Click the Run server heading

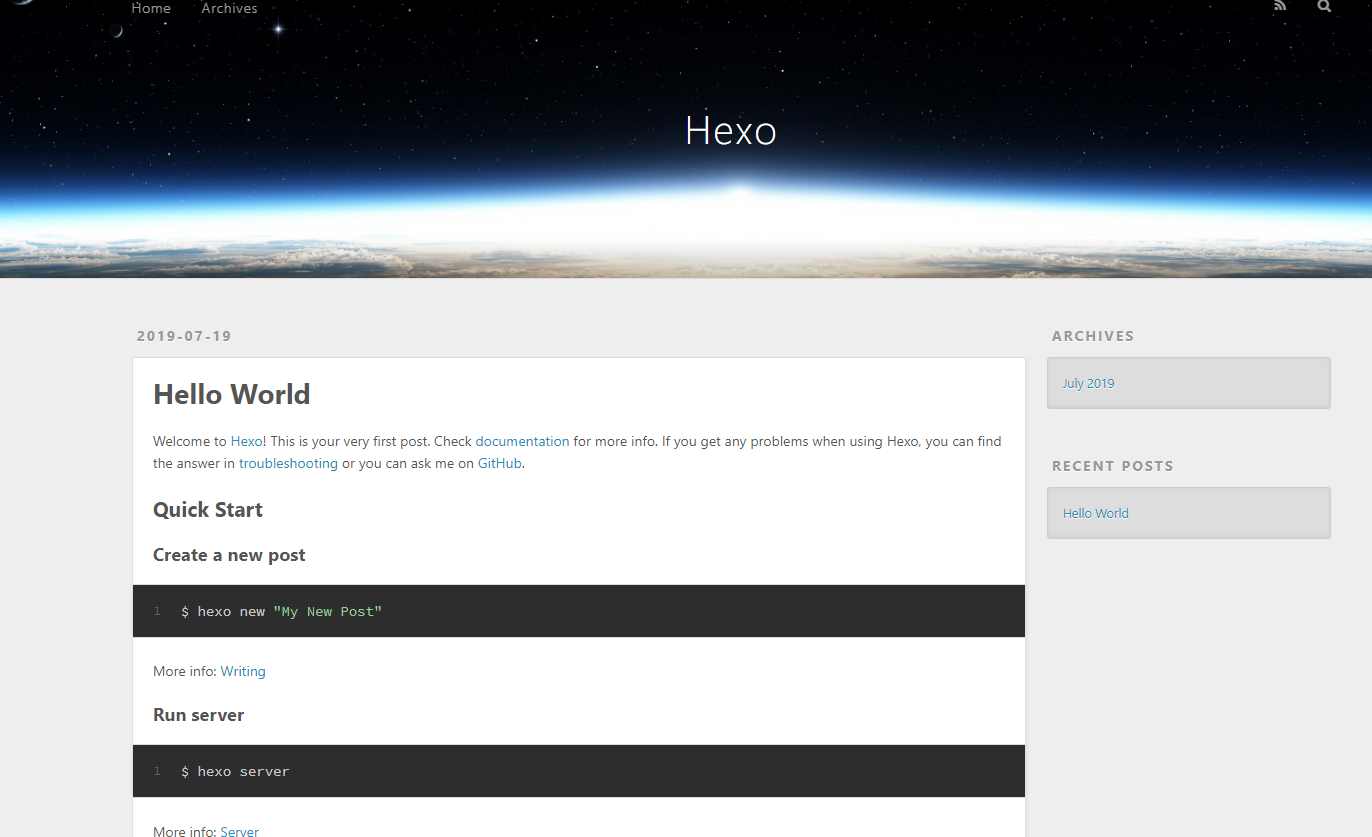198,715
